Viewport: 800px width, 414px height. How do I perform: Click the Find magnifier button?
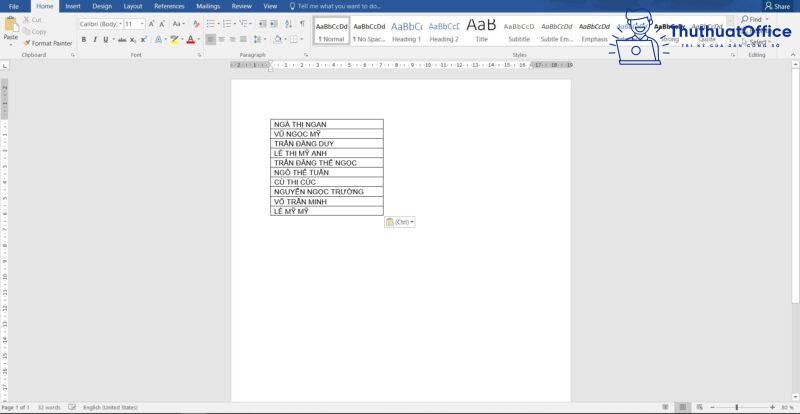752,19
